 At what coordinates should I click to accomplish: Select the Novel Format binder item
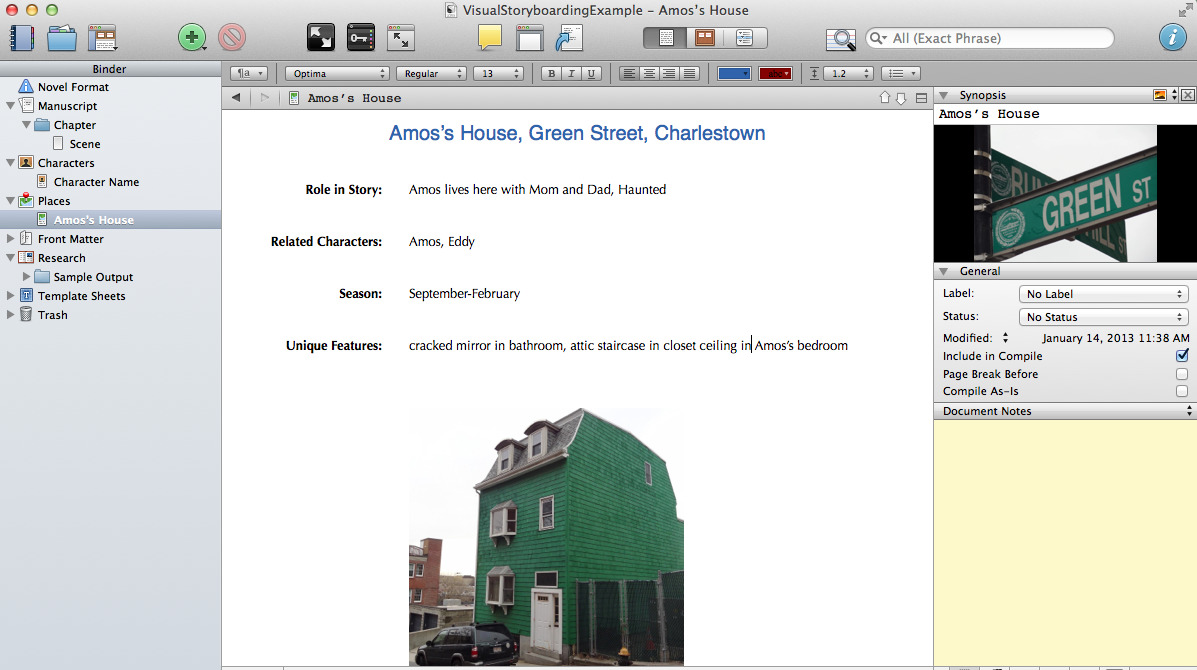pyautogui.click(x=73, y=87)
